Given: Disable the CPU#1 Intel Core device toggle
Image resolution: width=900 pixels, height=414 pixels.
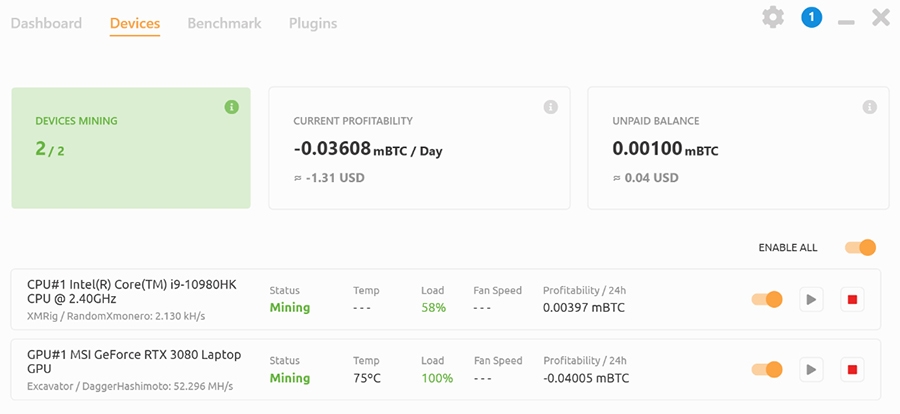Looking at the screenshot, I should [x=767, y=299].
